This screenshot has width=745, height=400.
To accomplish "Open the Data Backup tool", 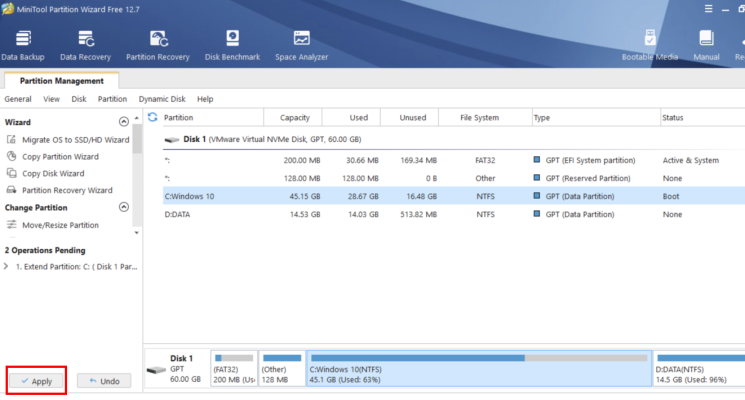I will click(23, 46).
